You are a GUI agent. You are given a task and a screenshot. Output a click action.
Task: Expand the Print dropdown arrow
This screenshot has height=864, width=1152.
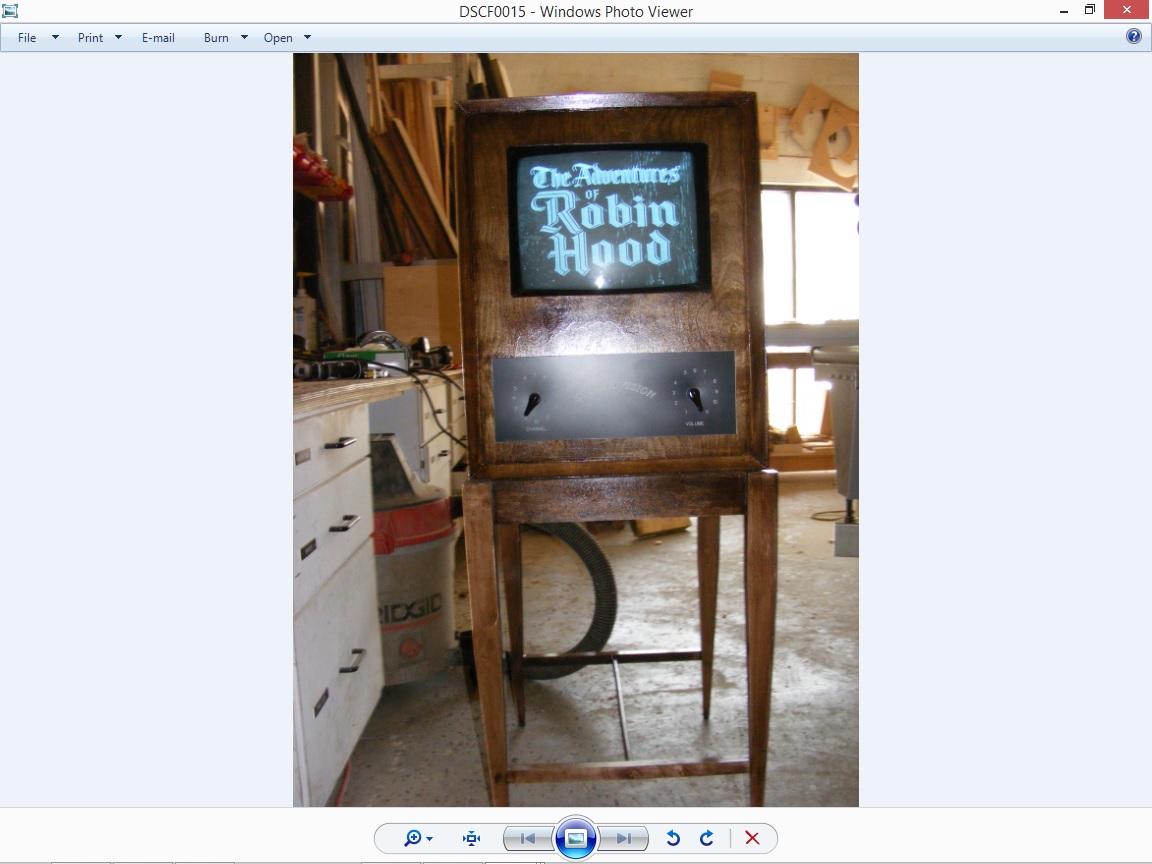click(118, 37)
